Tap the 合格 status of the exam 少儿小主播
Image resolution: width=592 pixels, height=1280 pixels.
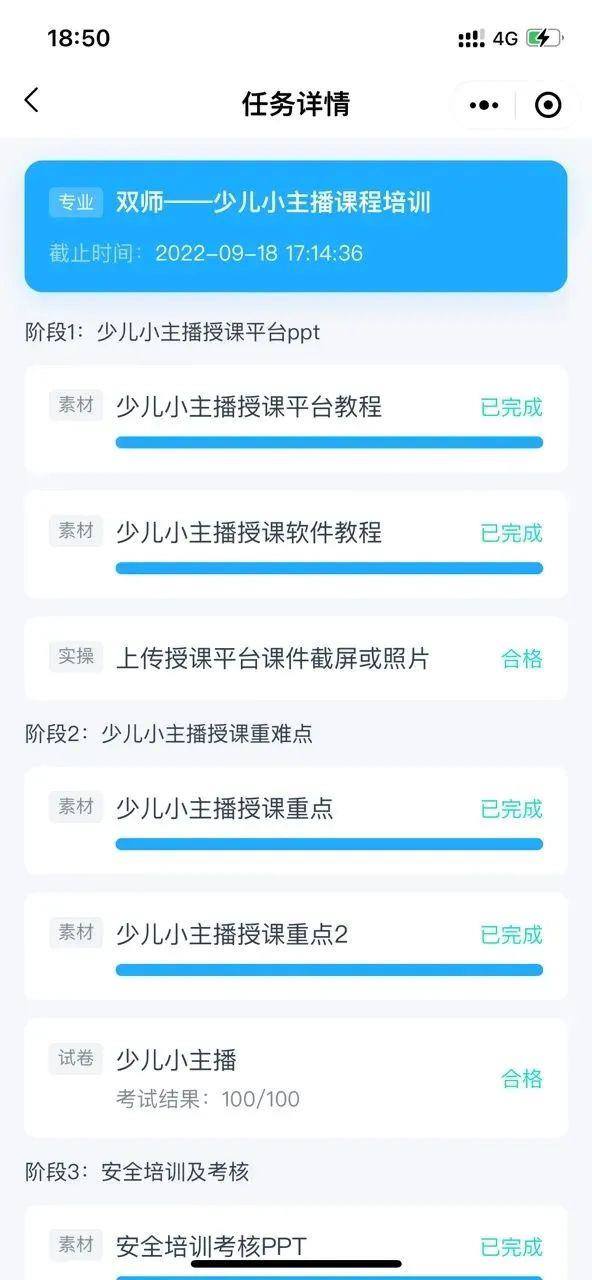tap(519, 1079)
